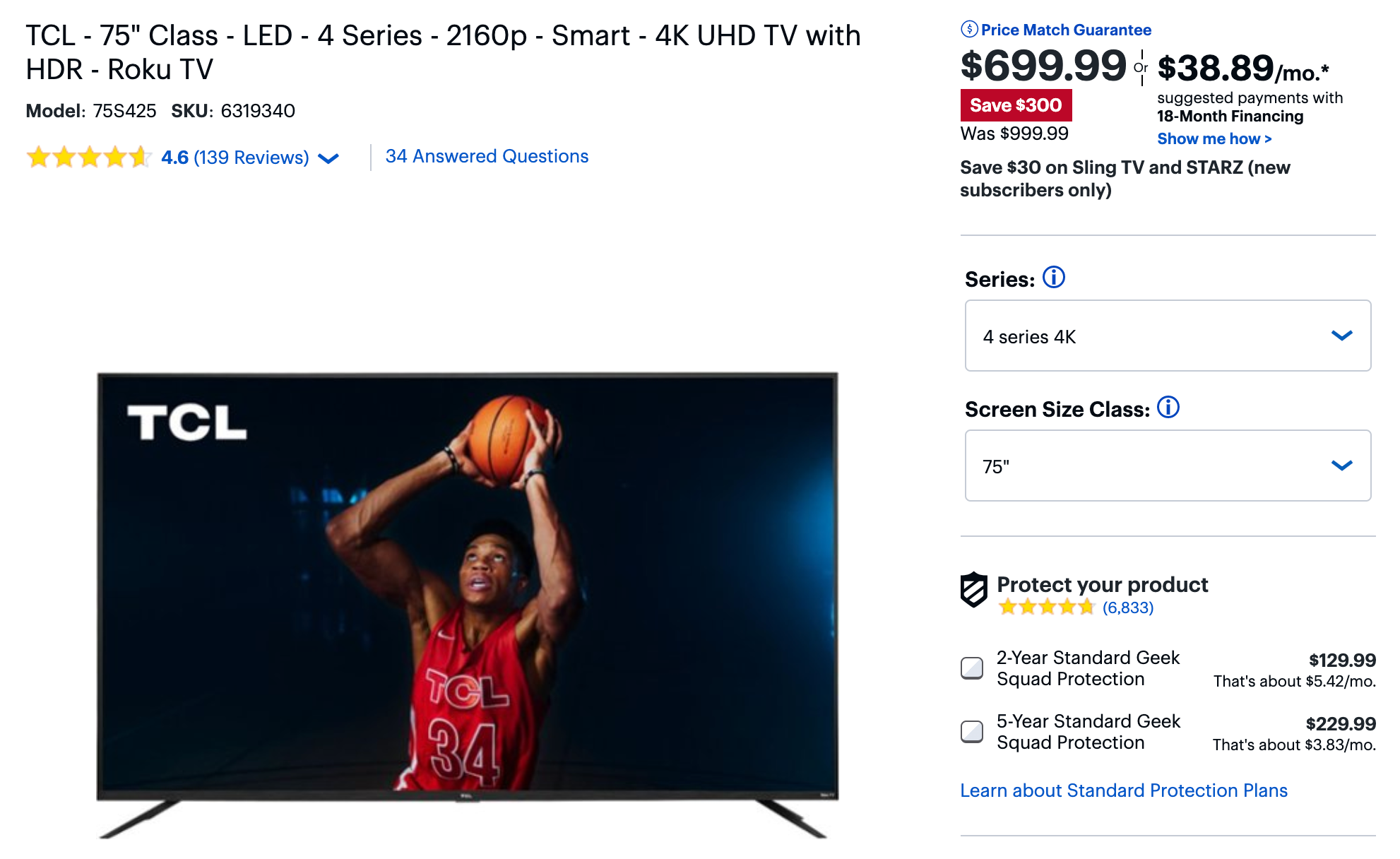
Task: Open the Series info tooltip icon
Action: tap(1052, 277)
